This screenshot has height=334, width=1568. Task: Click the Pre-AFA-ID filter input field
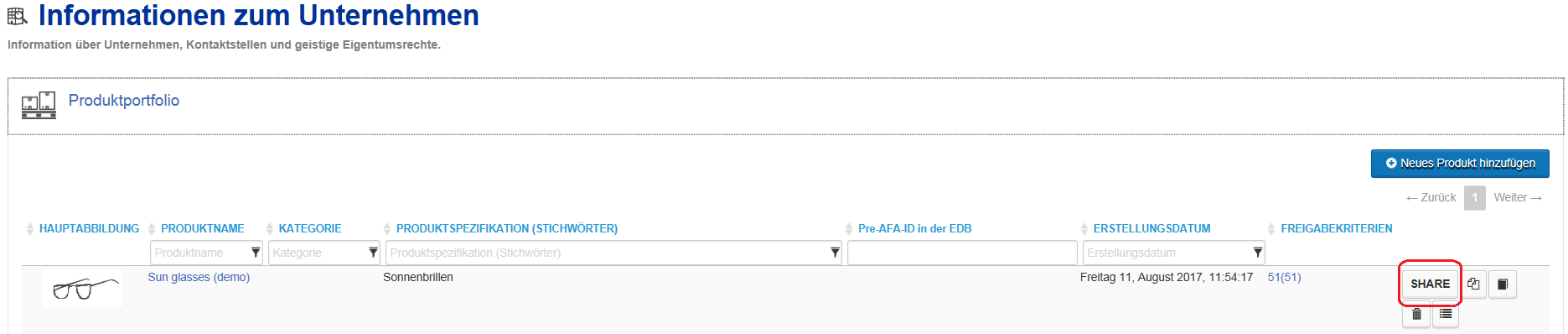(x=962, y=253)
